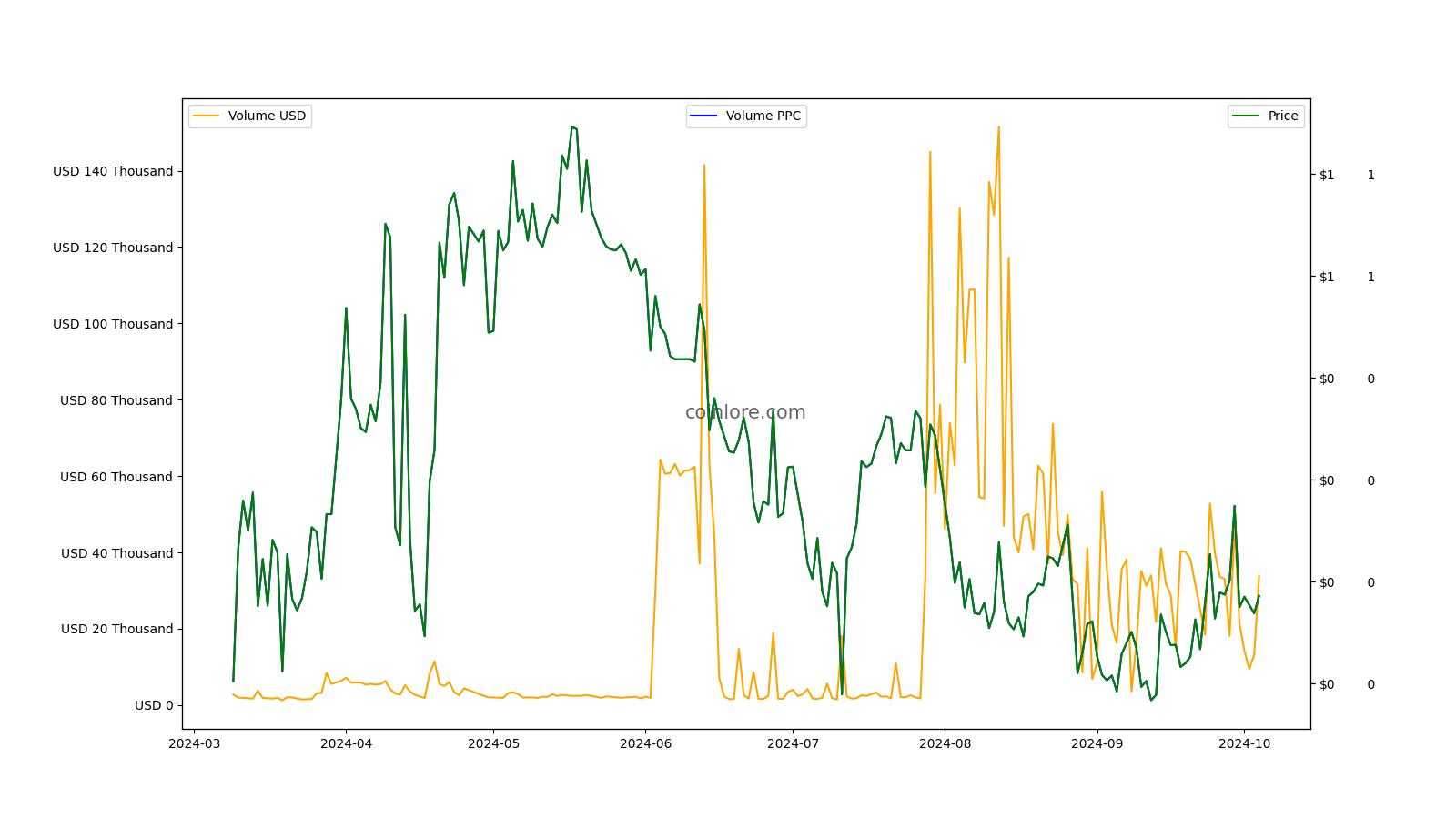Click the Volume USD legend label
Viewport: 1456px width, 819px height.
(x=267, y=116)
